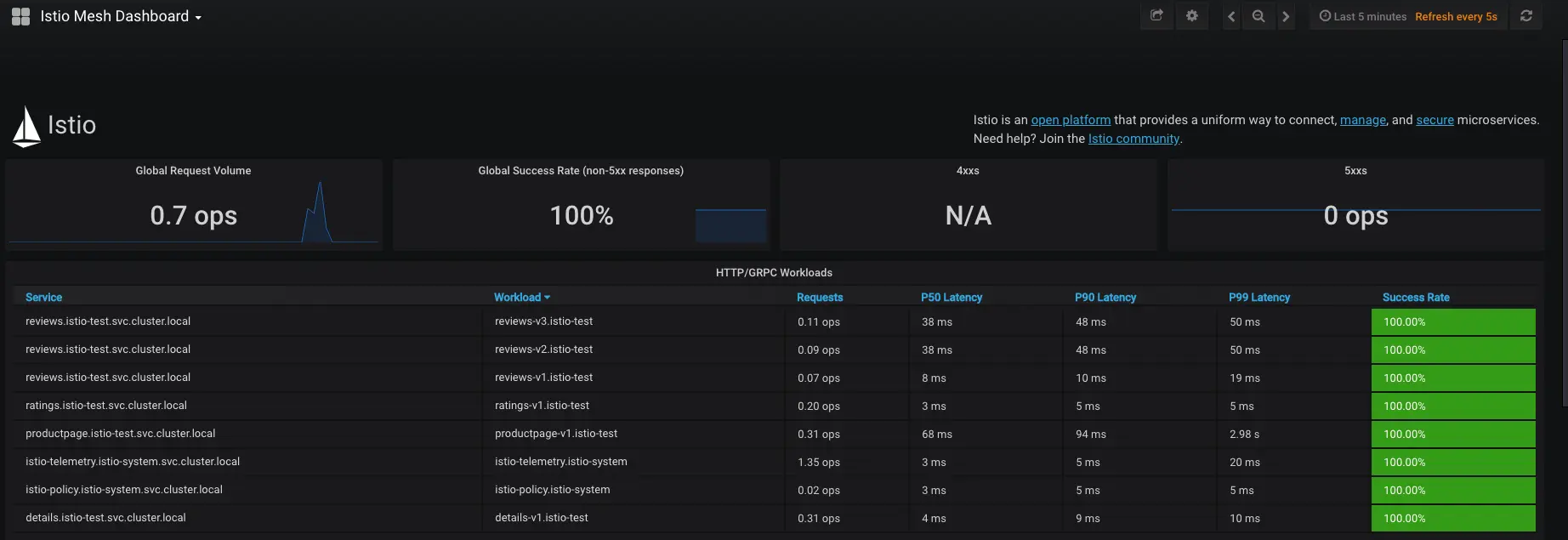
Task: Open the Istio Mesh Dashboard dropdown
Action: [121, 16]
